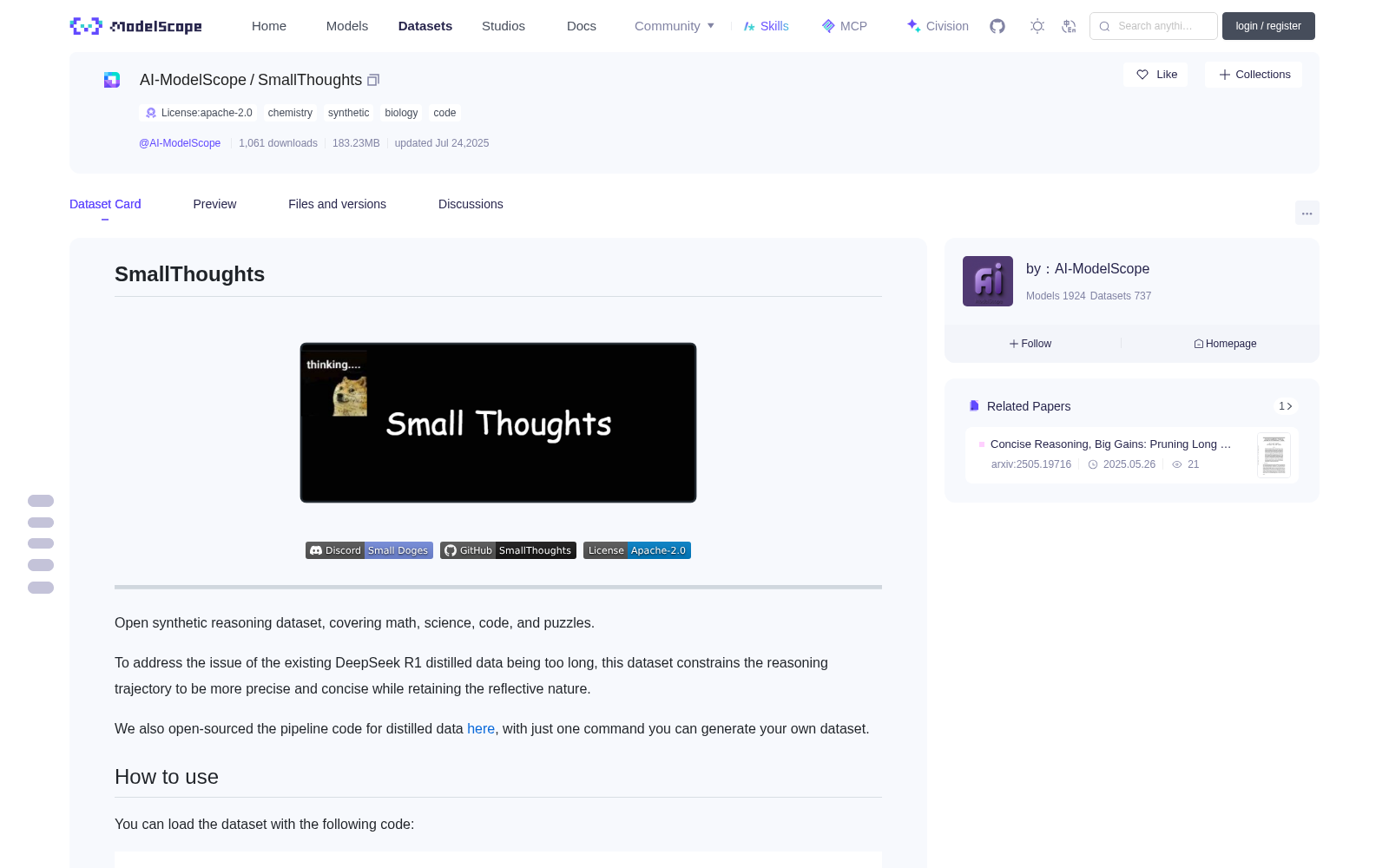
Task: Switch to Files and versions tab
Action: tap(337, 204)
